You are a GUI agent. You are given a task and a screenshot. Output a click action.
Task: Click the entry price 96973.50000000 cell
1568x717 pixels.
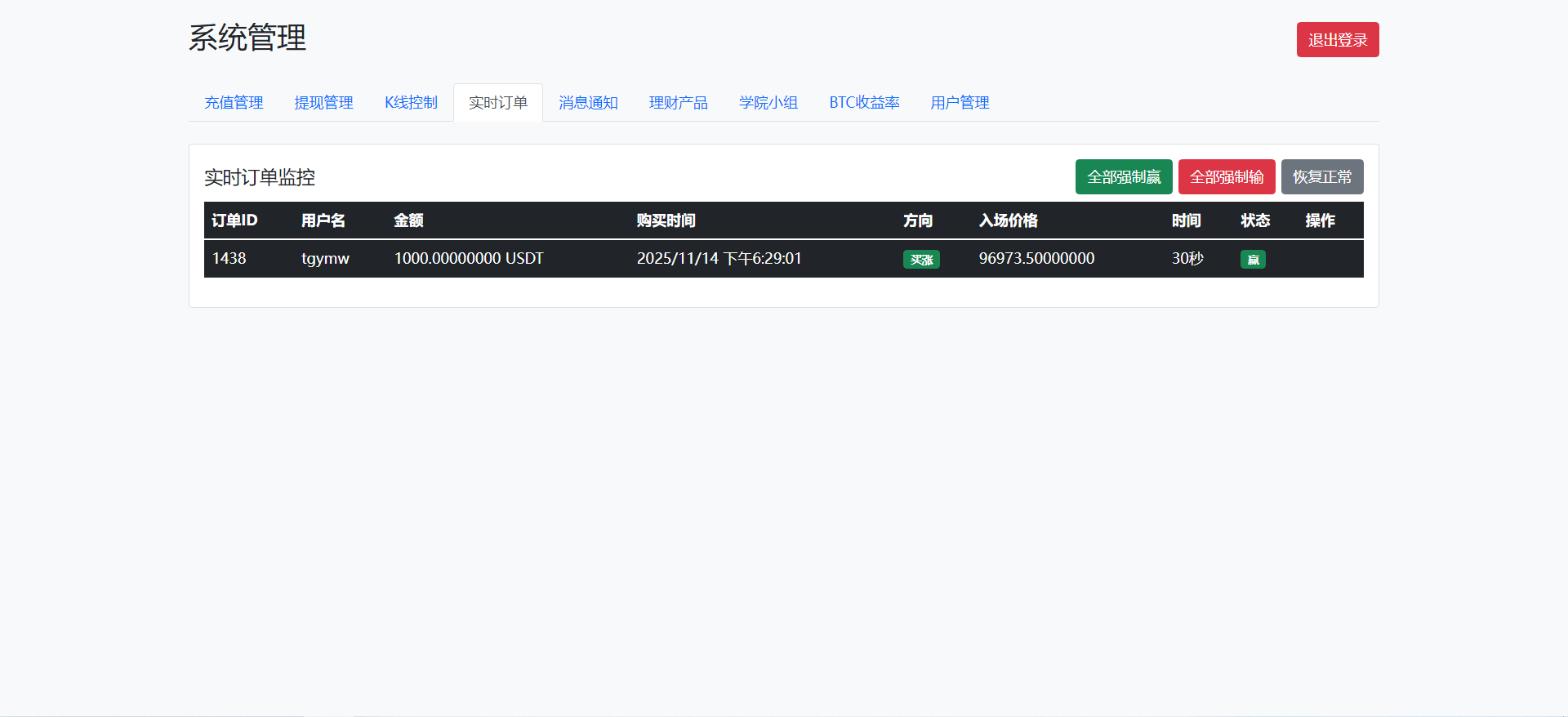click(x=1036, y=259)
